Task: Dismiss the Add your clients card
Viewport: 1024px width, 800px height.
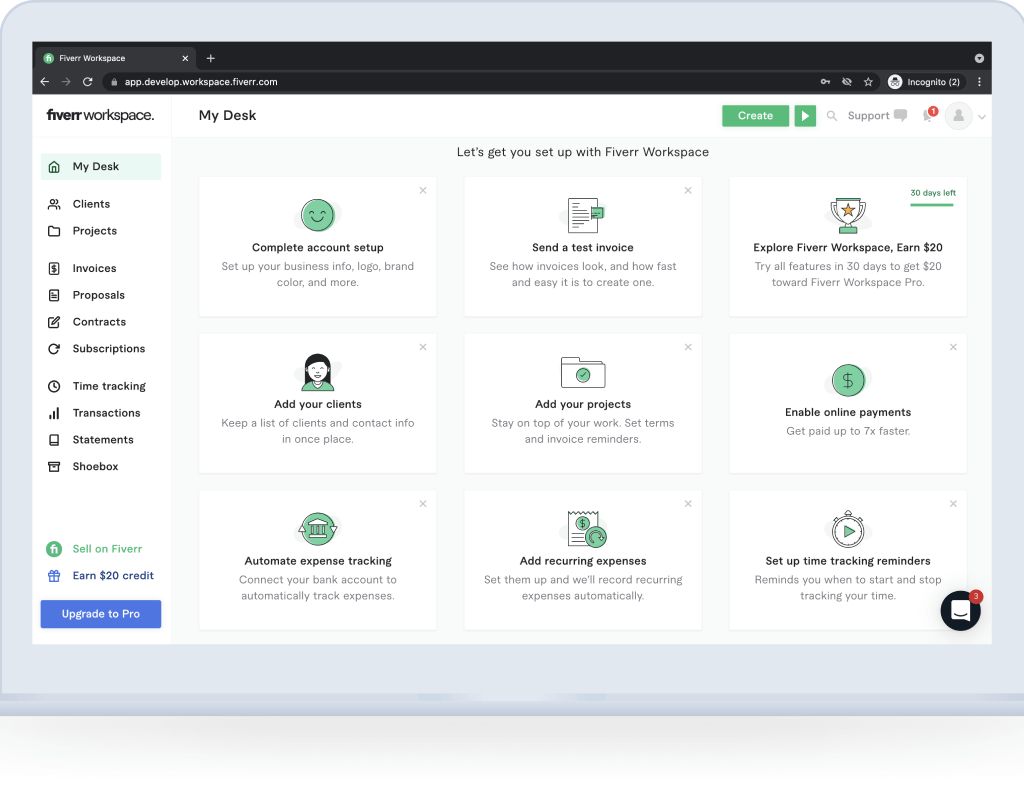Action: [423, 347]
